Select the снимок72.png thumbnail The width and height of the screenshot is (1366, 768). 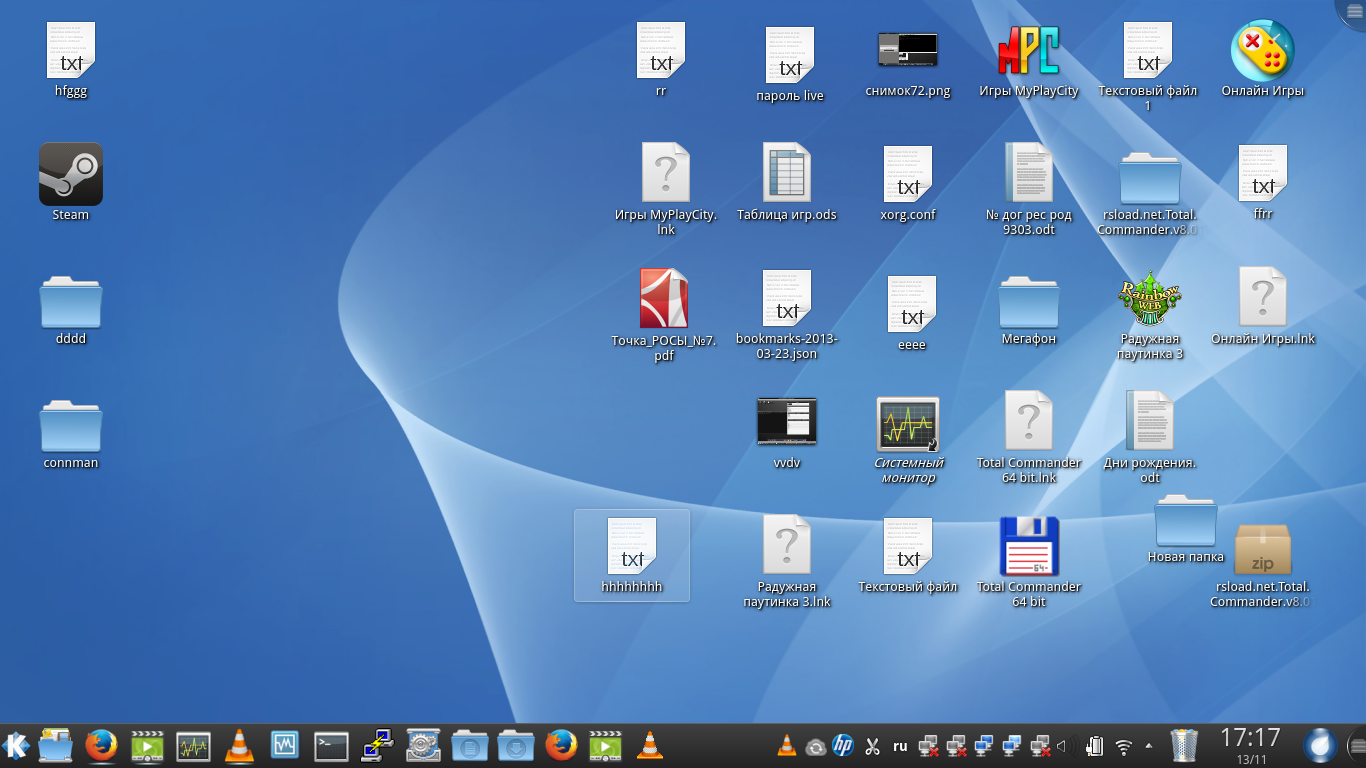coord(908,50)
